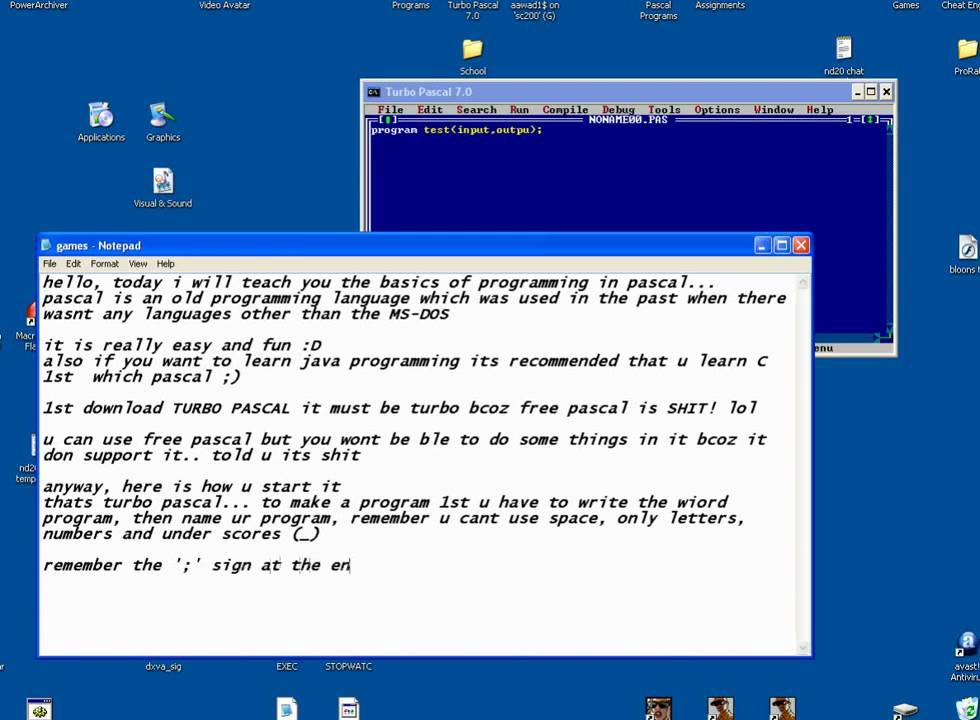Image resolution: width=980 pixels, height=720 pixels.
Task: Open the STOPWATC desktop file
Action: click(x=348, y=666)
